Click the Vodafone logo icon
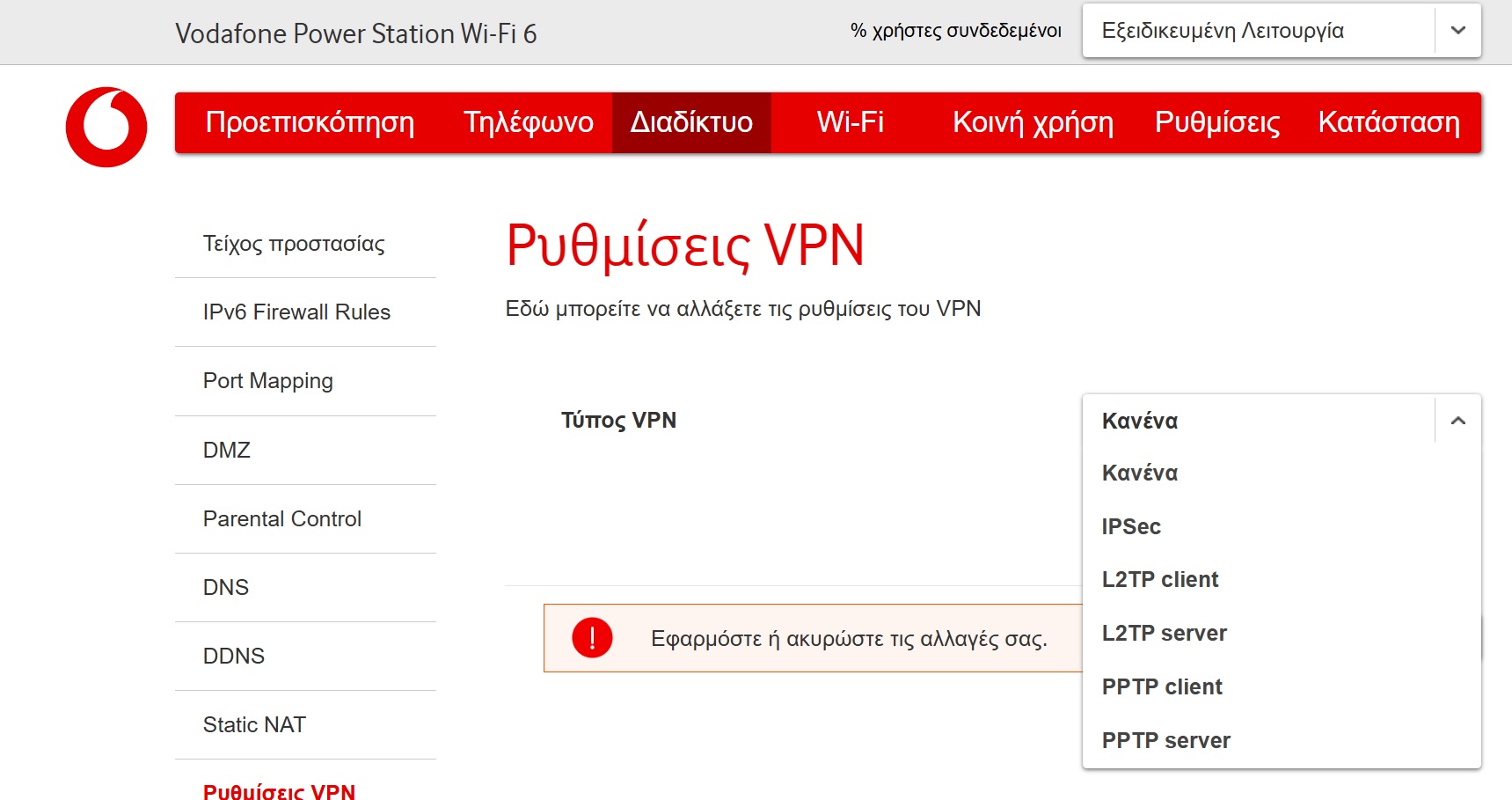 [106, 127]
